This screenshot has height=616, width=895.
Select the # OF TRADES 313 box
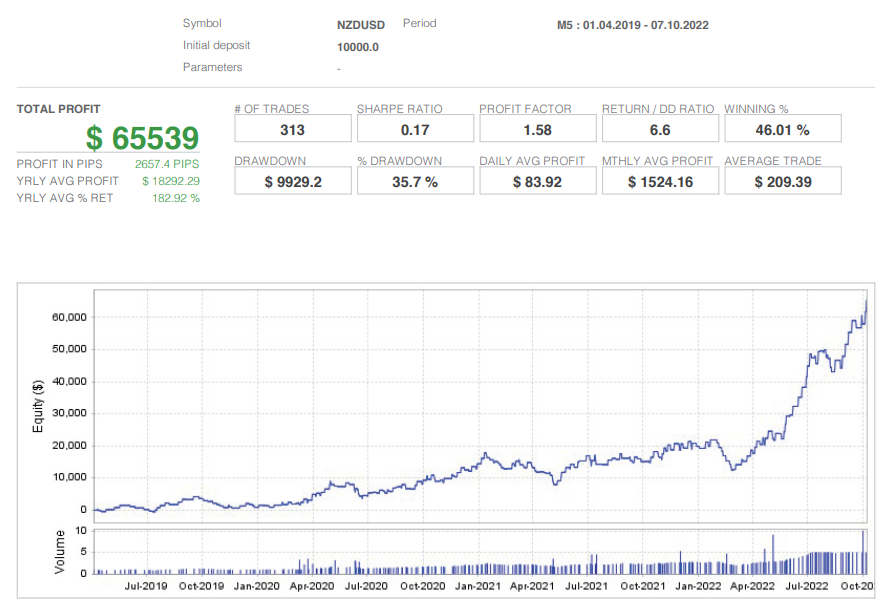pos(292,128)
